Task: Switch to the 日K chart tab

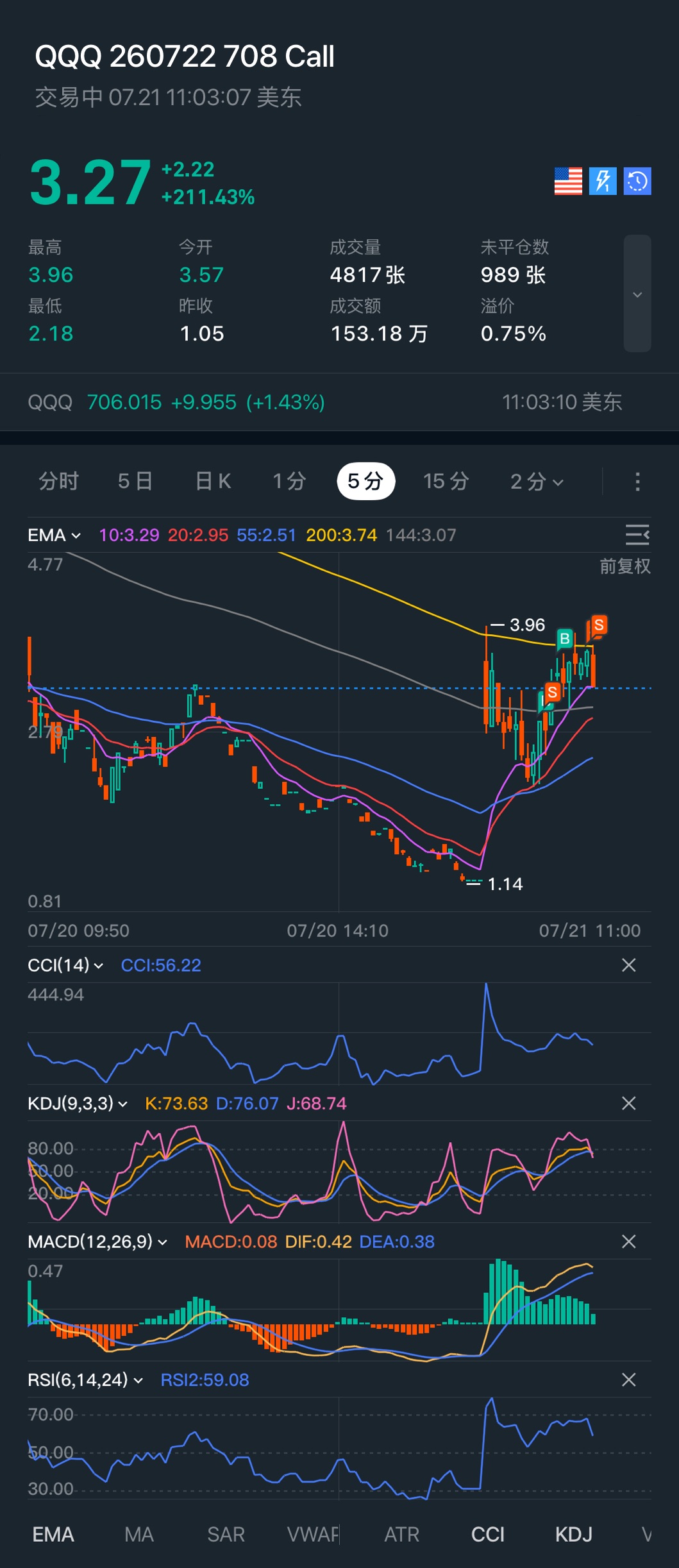Action: pos(213,481)
